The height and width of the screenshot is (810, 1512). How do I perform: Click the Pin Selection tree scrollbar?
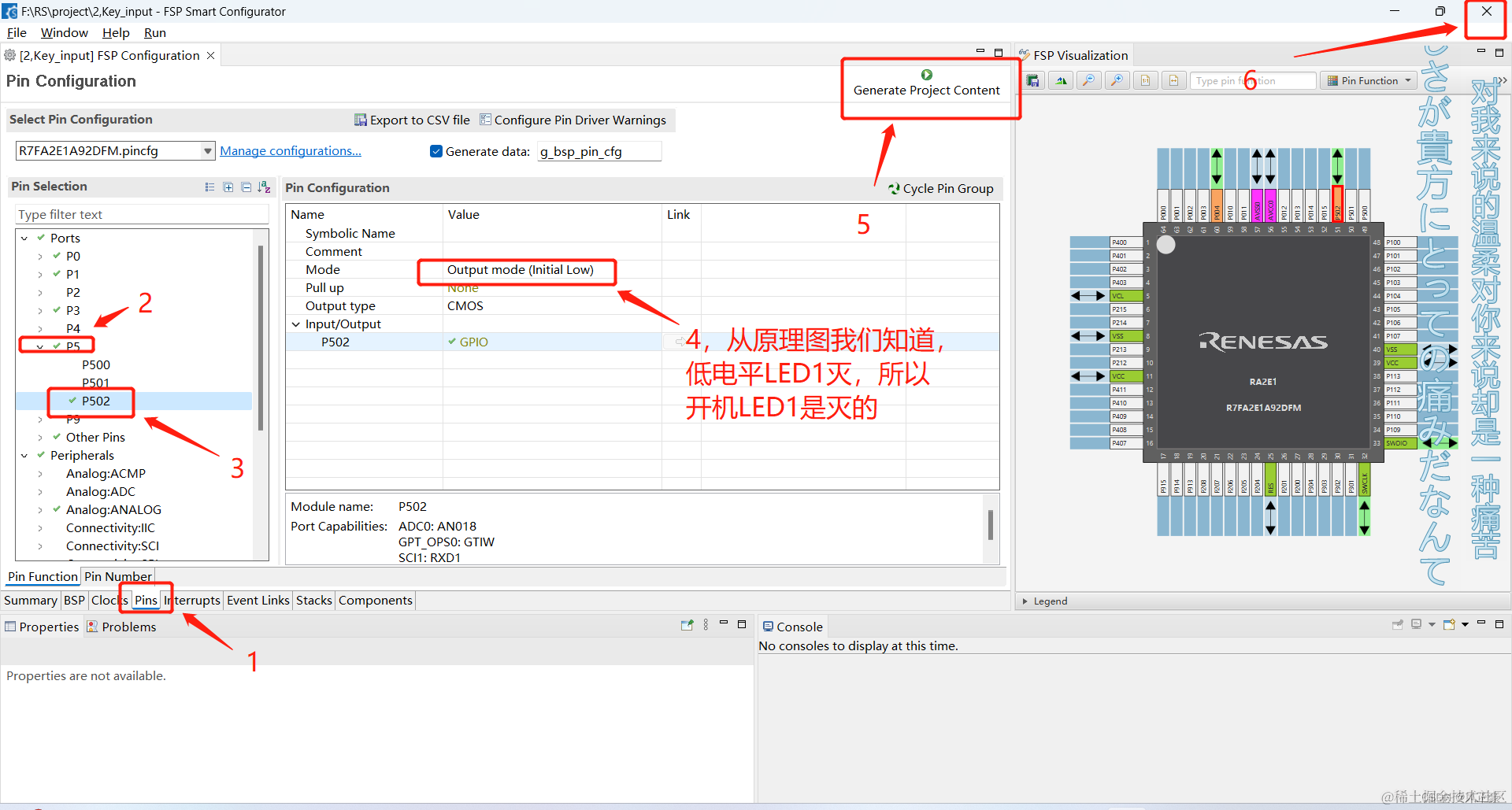[260, 338]
